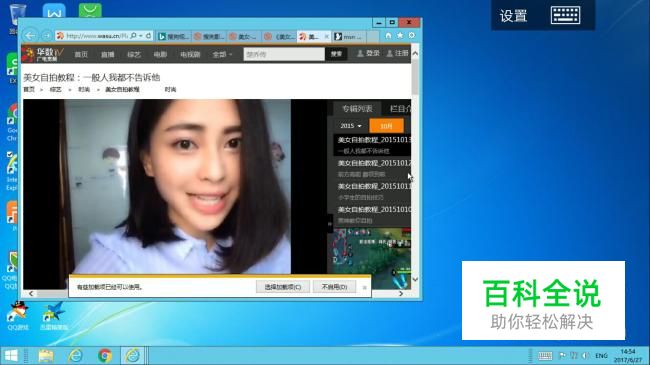This screenshot has width=650, height=365.
Task: Click the 华数TV site logo
Action: 43,54
